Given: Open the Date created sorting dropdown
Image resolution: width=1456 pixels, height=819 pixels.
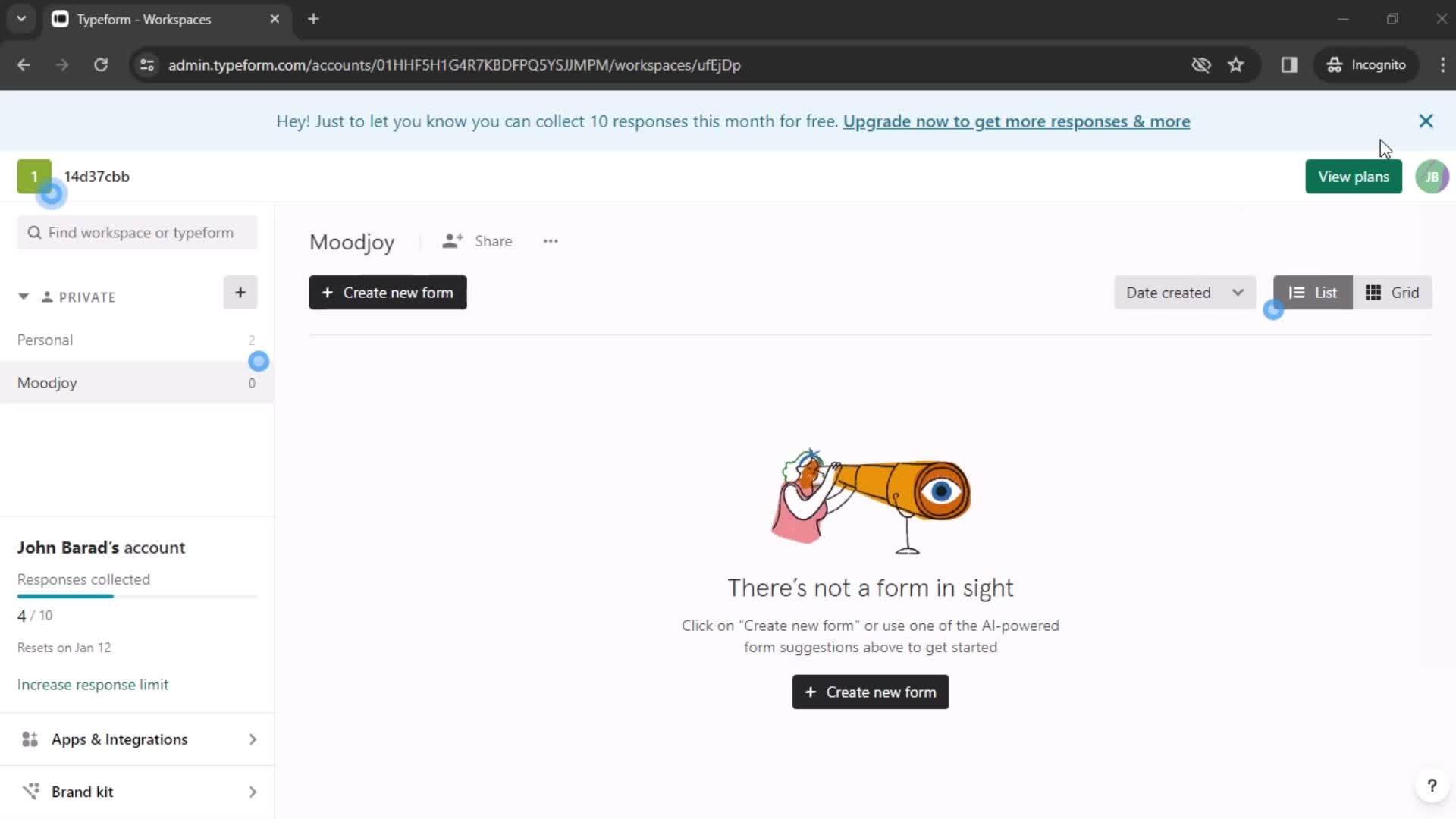Looking at the screenshot, I should [1185, 292].
